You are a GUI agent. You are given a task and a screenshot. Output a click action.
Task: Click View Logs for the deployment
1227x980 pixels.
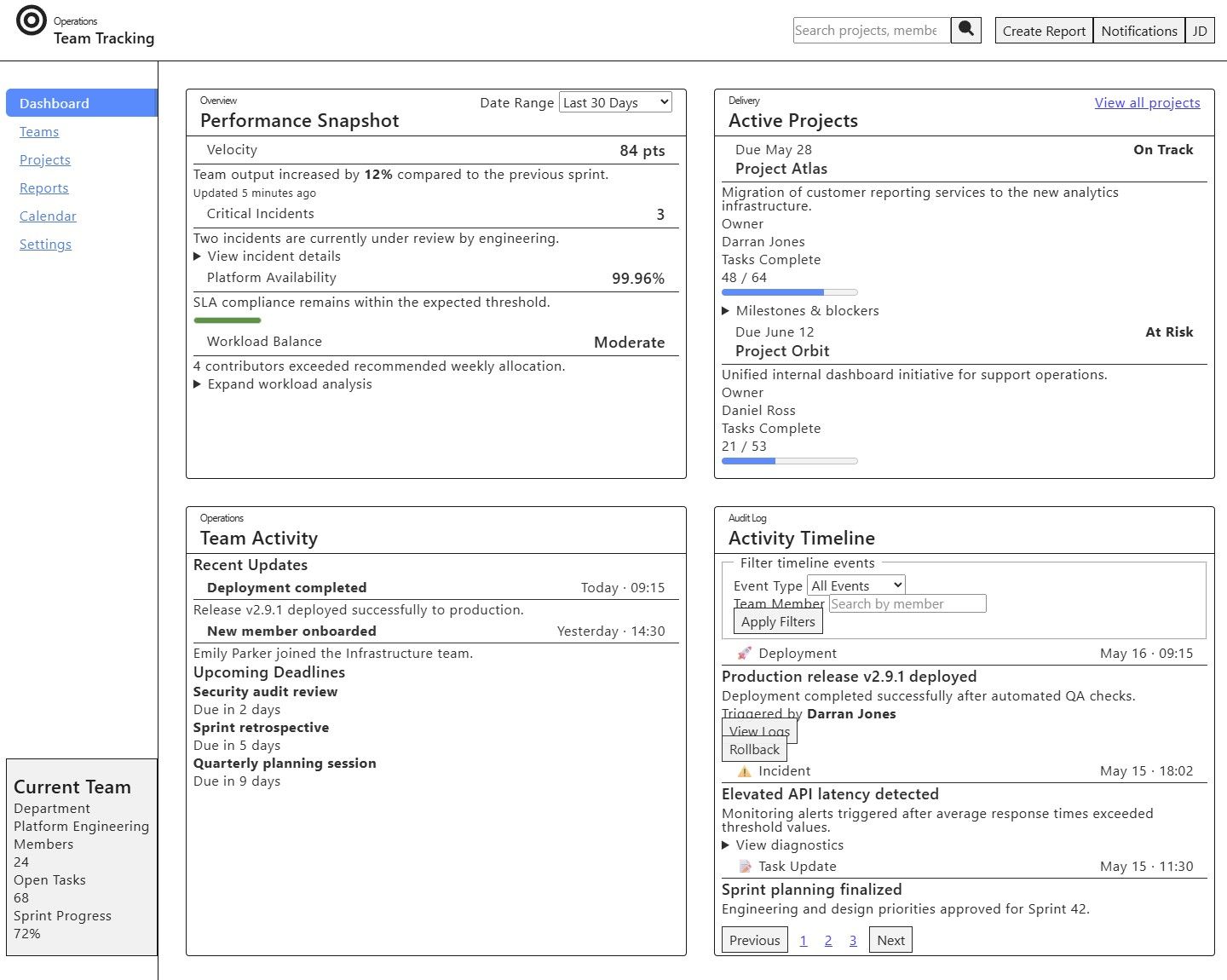(x=759, y=730)
